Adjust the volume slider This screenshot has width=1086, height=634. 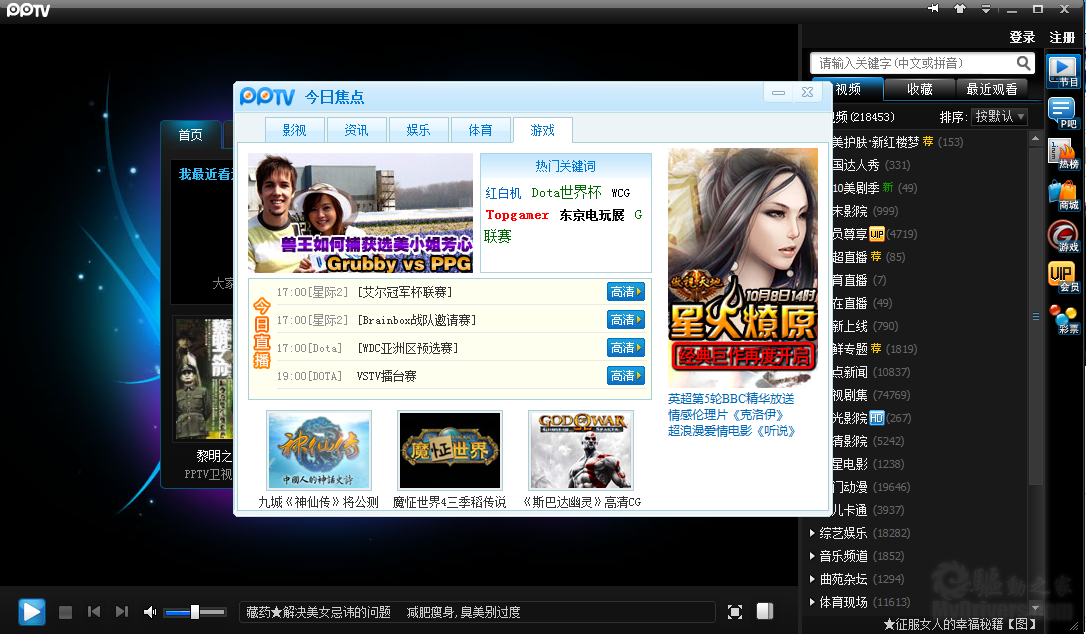(x=195, y=612)
